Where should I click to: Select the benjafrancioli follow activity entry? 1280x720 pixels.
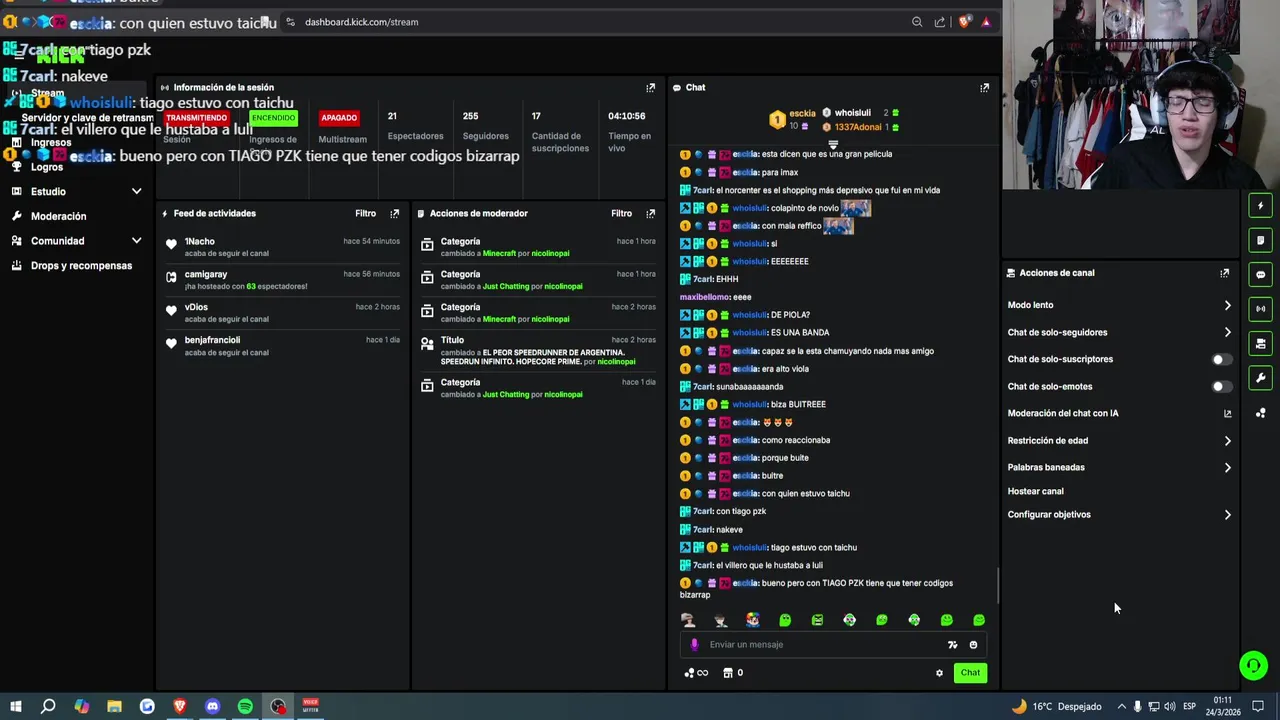pos(284,346)
